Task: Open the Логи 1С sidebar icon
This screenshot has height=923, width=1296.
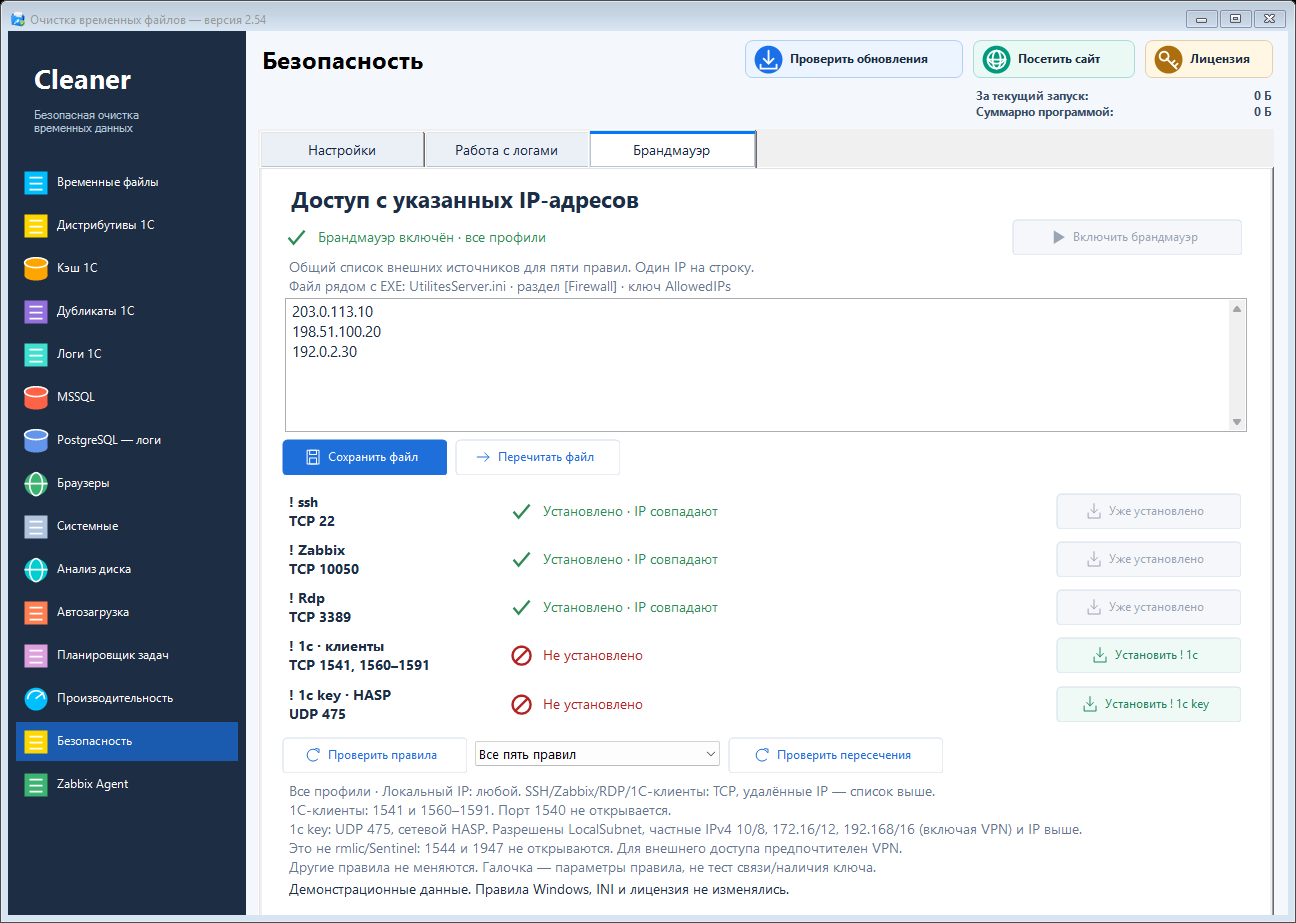Action: [x=36, y=355]
